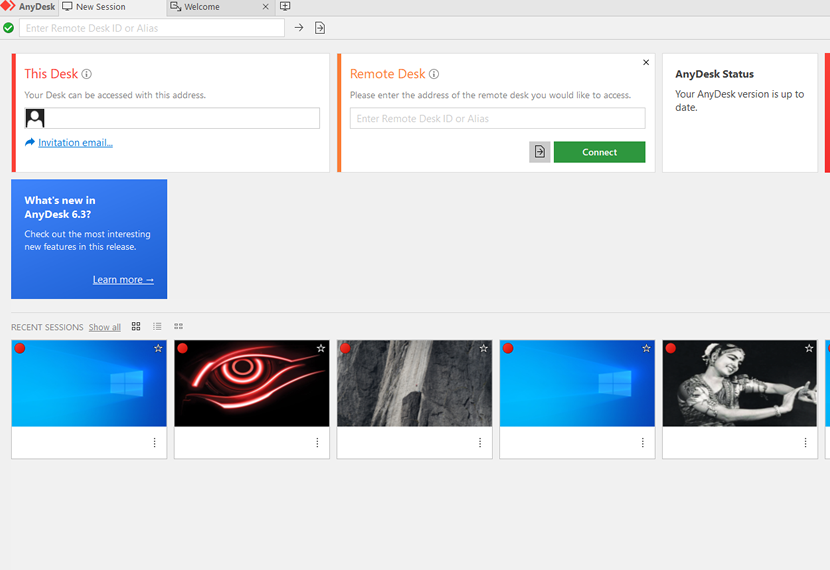The height and width of the screenshot is (570, 830).
Task: Show info about Remote Desk
Action: (434, 74)
